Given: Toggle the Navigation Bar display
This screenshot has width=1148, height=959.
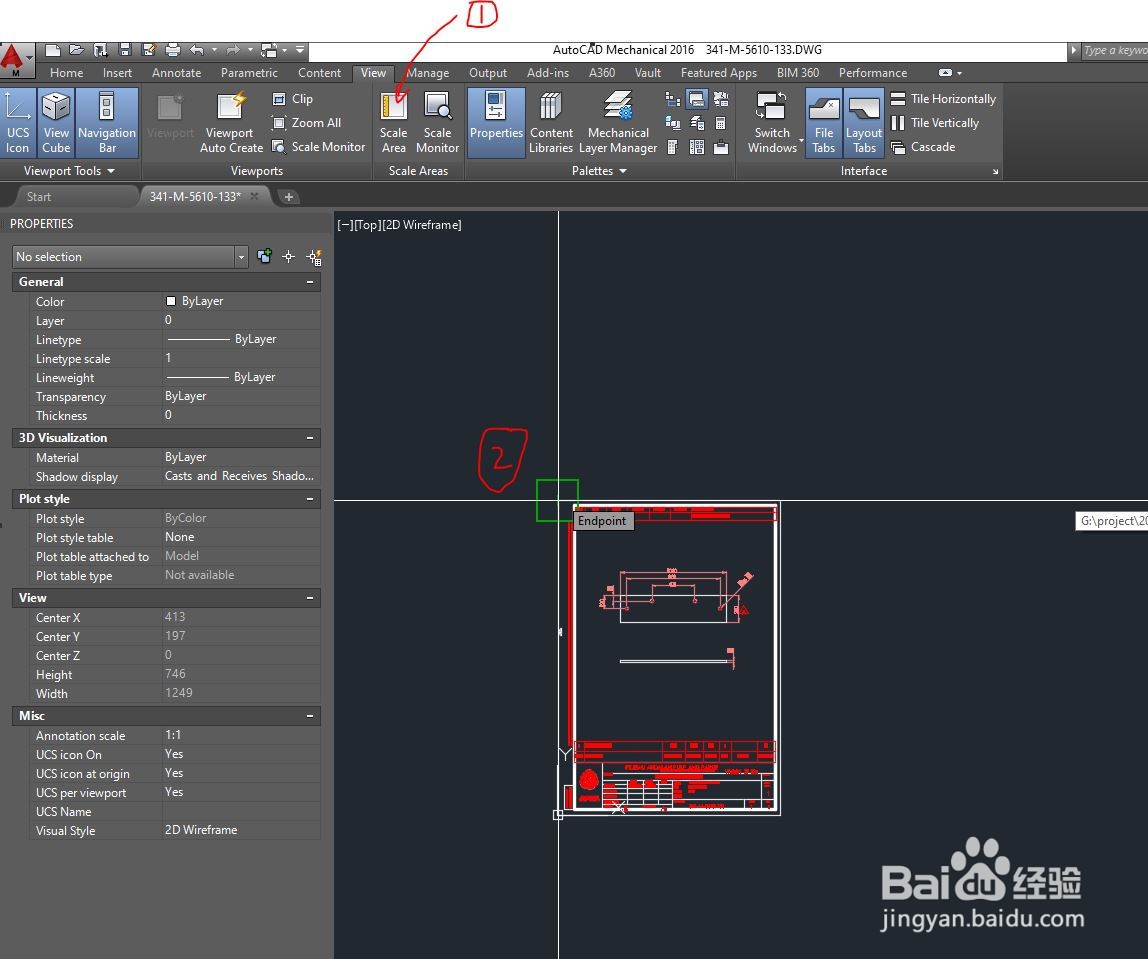Looking at the screenshot, I should (x=107, y=122).
